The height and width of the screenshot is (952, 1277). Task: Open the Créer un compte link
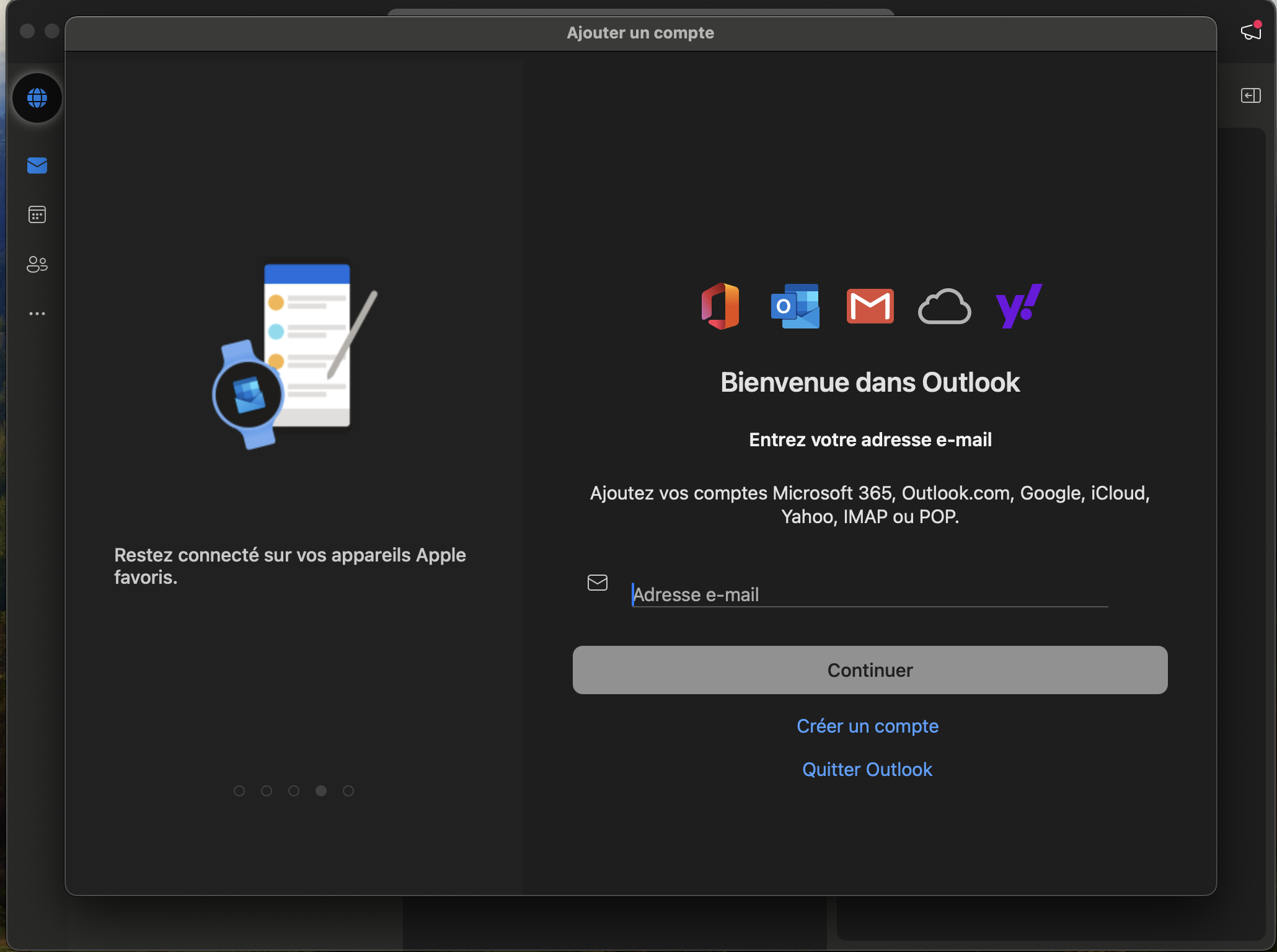(x=868, y=726)
